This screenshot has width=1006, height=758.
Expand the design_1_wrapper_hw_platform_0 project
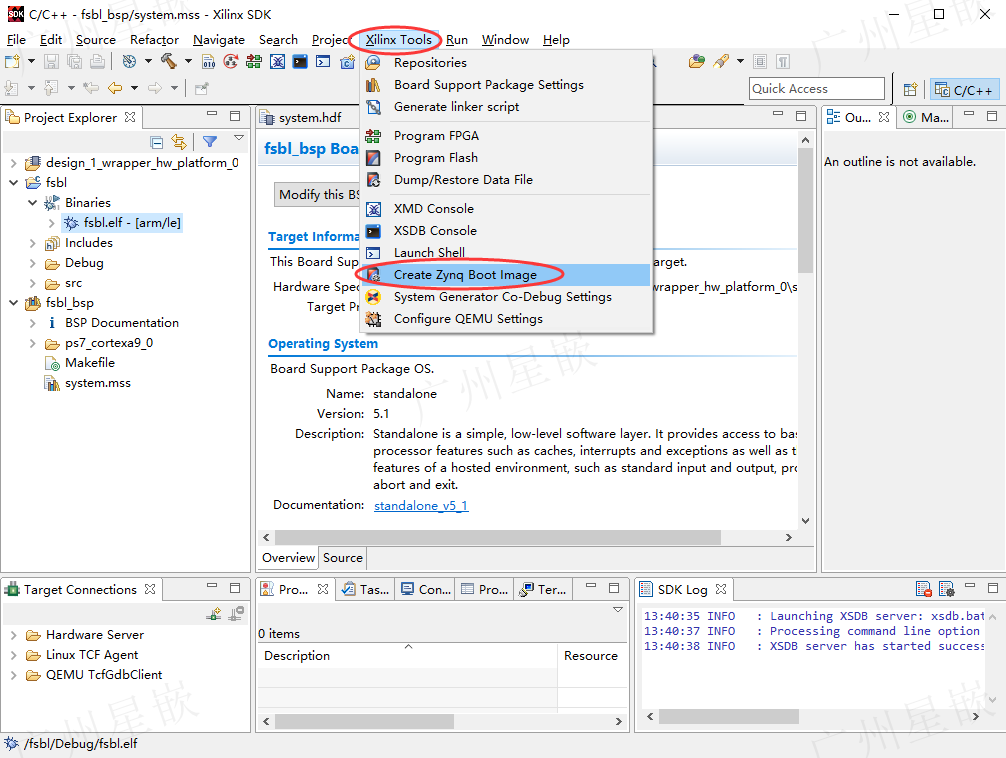point(13,163)
